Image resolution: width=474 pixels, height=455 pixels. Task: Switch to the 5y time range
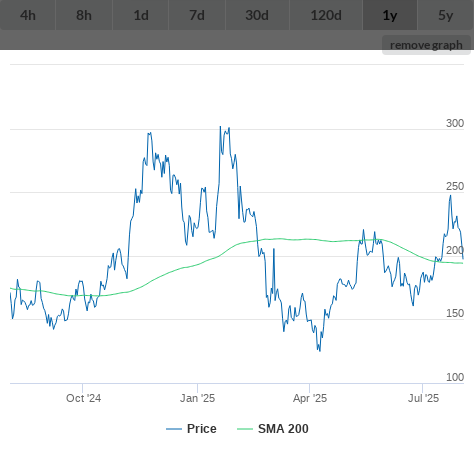(446, 15)
